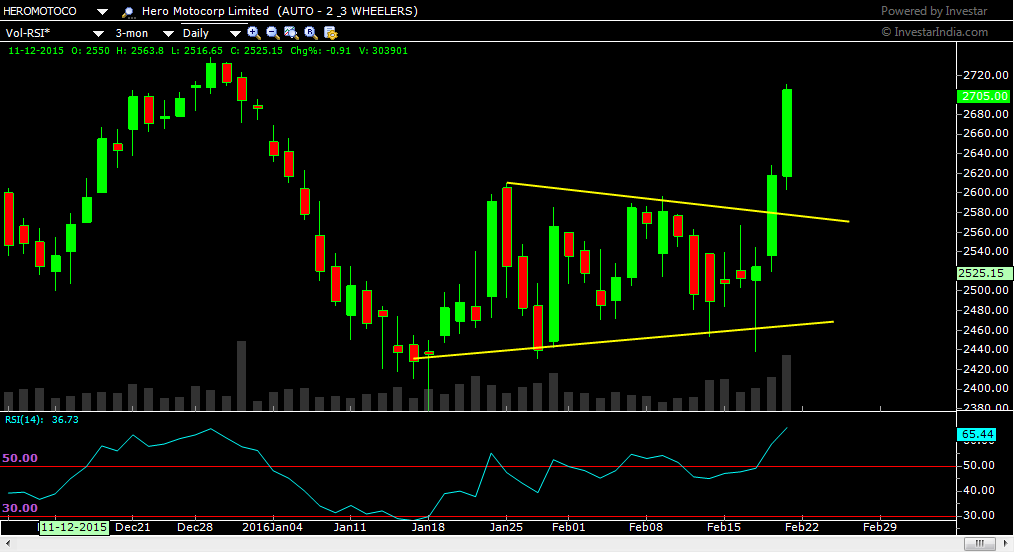Open the 3-mon period dropdown
The image size is (1014, 552).
click(x=168, y=33)
